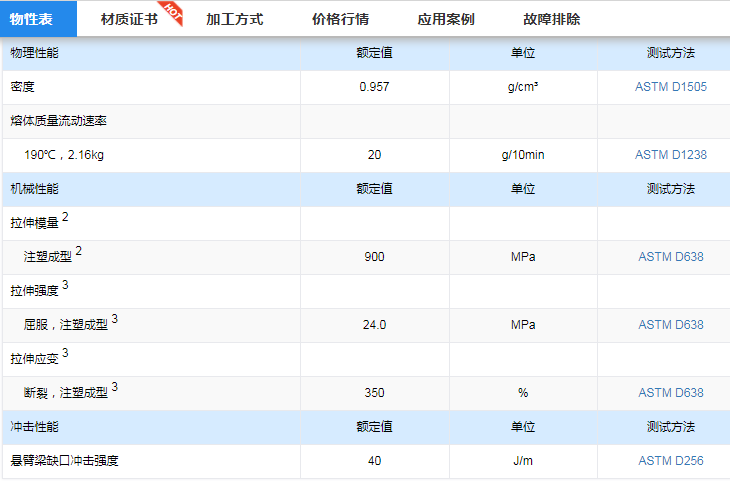The image size is (730, 481).
Task: Click the 冲击性能 section header
Action: [x=34, y=427]
